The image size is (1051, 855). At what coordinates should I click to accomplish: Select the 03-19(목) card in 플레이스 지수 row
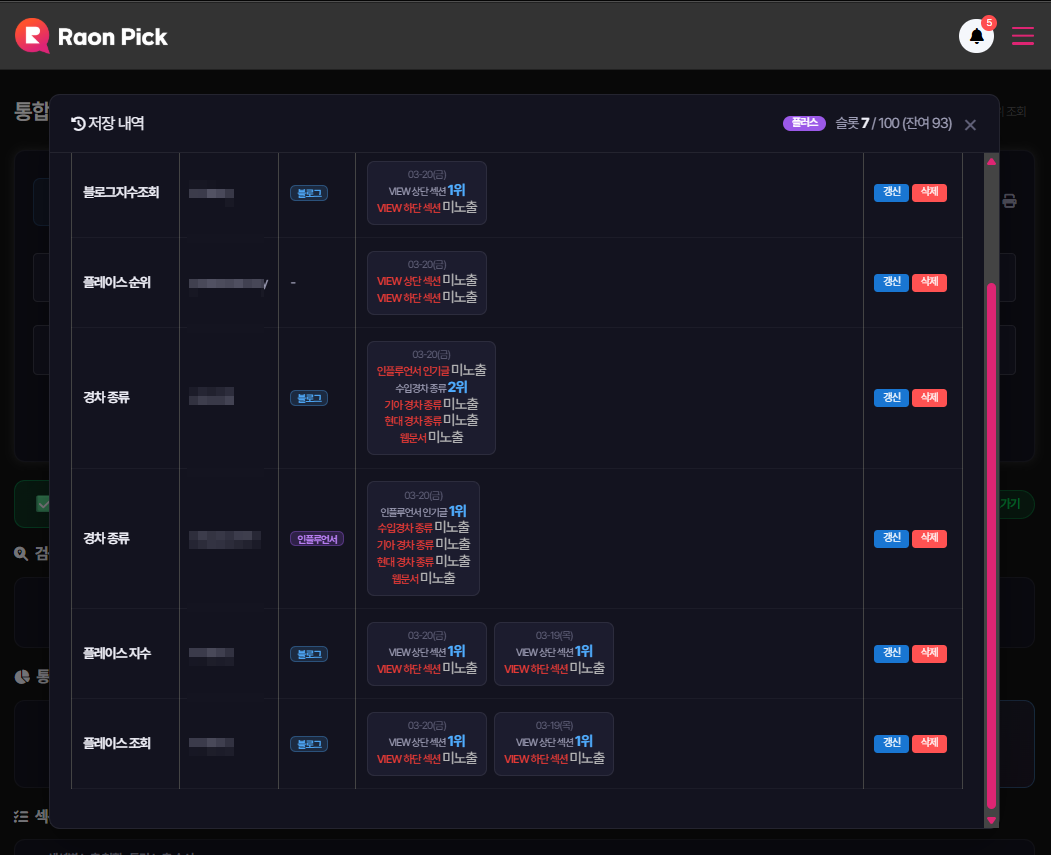(553, 654)
